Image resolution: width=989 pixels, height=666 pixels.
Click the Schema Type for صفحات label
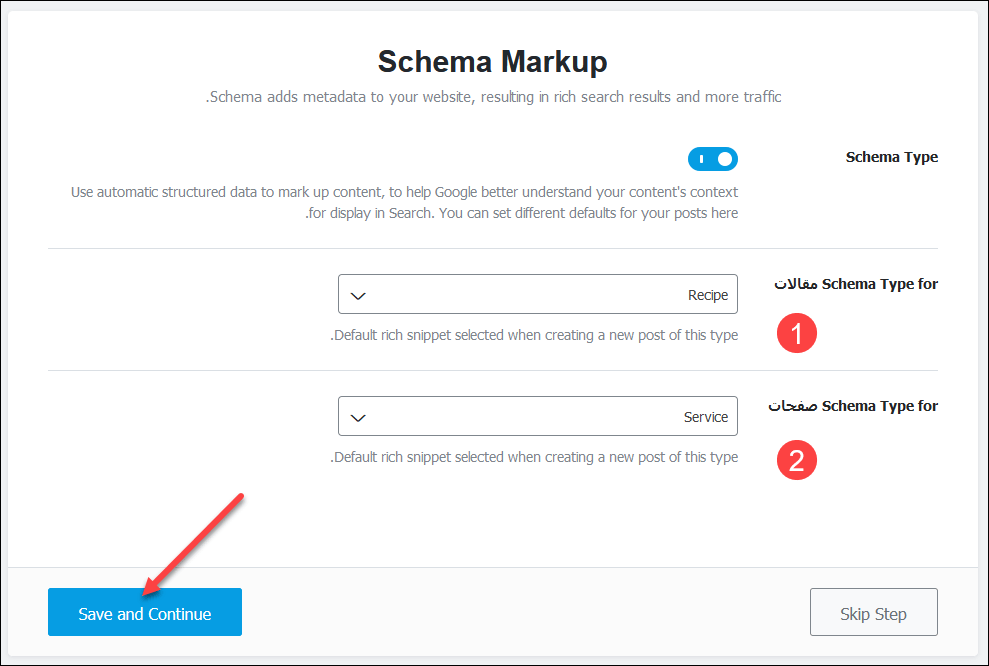click(x=853, y=406)
